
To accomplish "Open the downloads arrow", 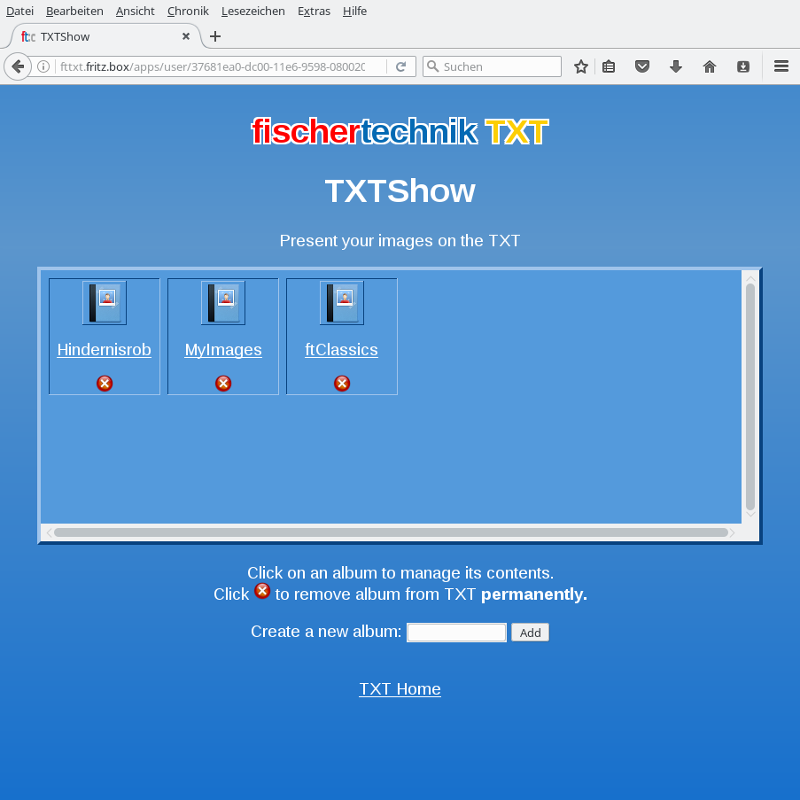I will tap(676, 67).
